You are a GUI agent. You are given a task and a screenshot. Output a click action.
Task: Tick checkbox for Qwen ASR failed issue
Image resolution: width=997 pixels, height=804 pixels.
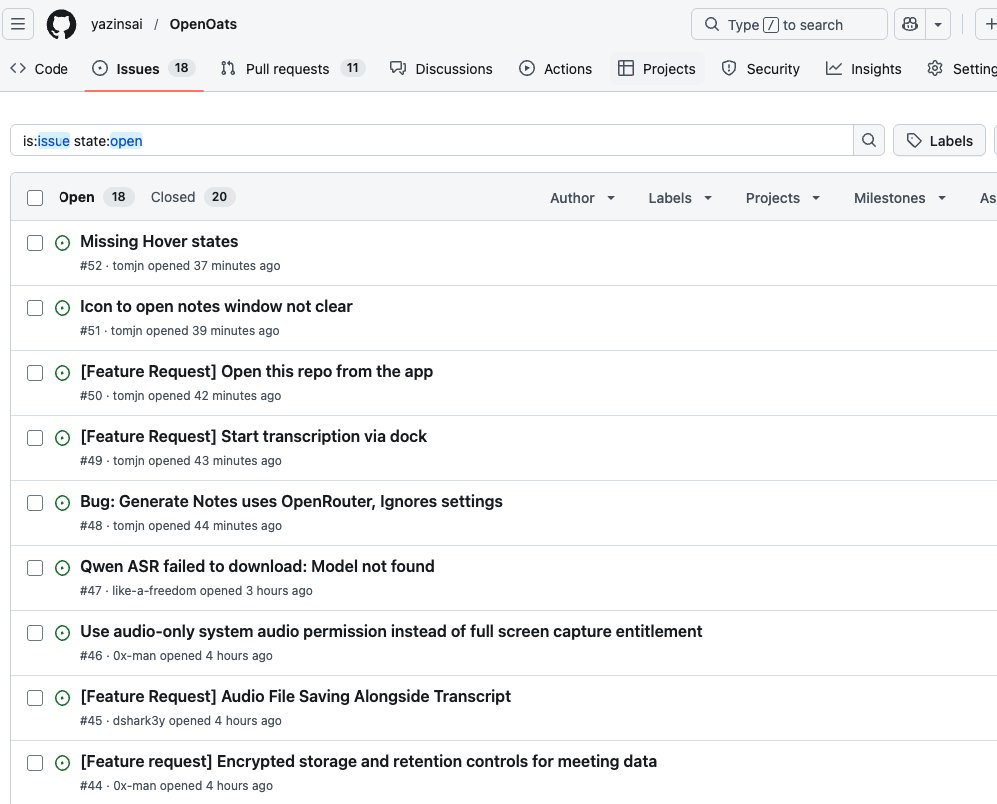click(35, 567)
